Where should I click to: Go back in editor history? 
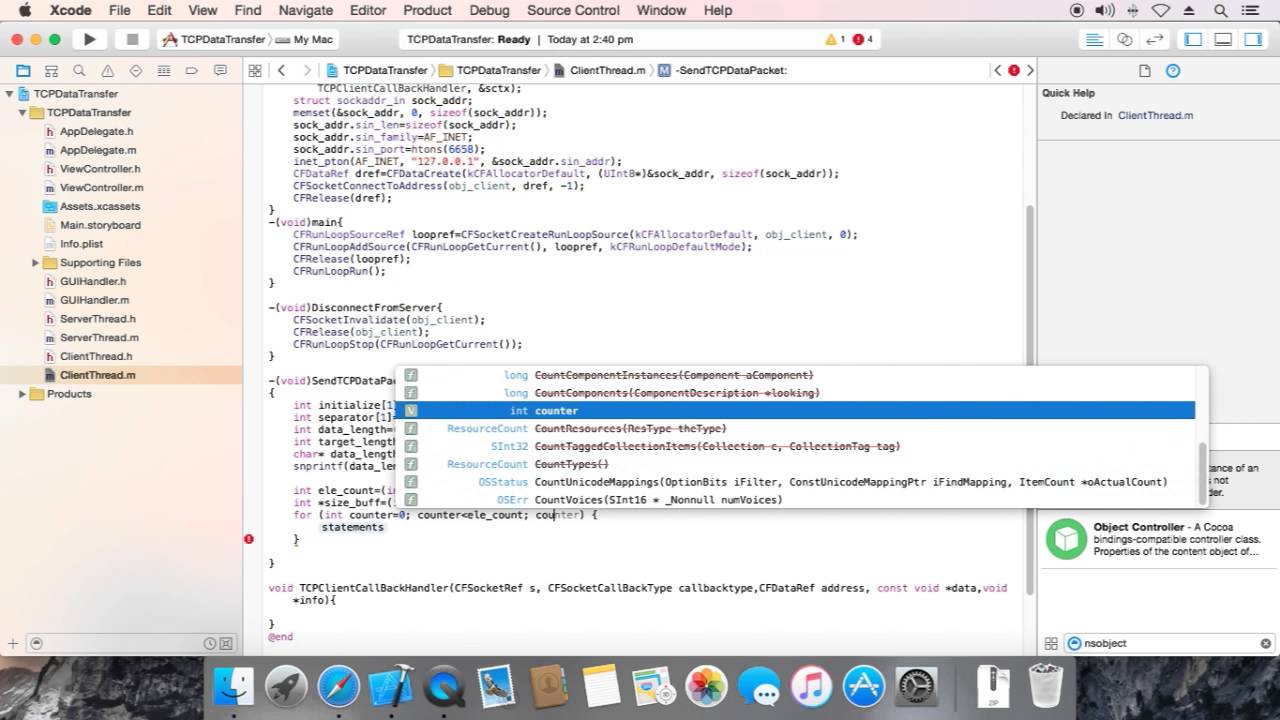click(282, 70)
